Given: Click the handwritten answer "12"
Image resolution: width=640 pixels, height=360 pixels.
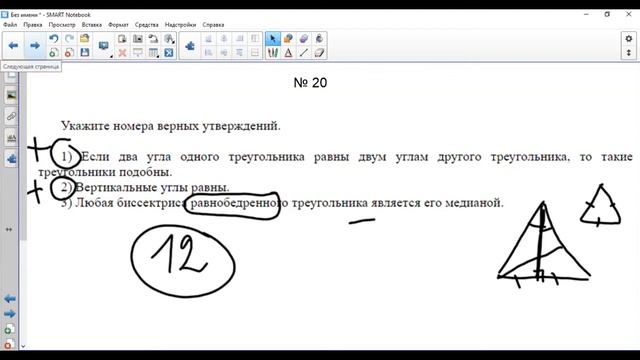Looking at the screenshot, I should 180,255.
